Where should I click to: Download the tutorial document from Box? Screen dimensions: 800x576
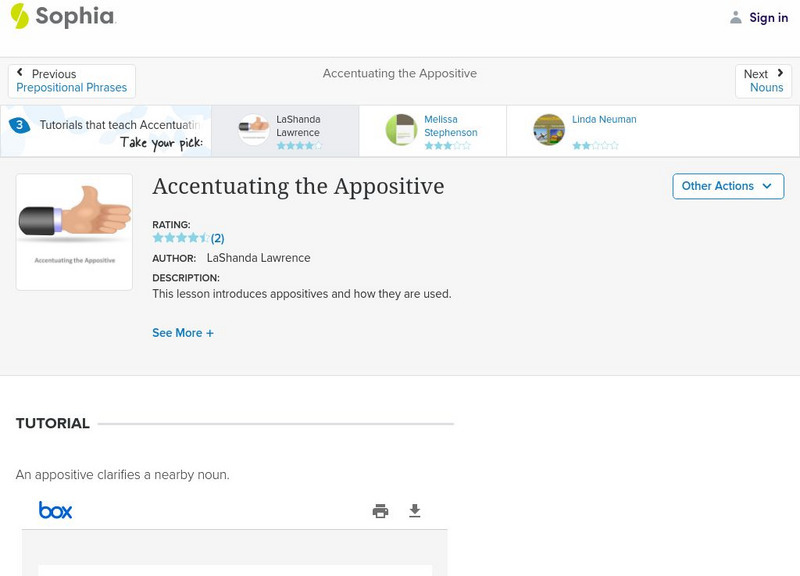(x=414, y=510)
